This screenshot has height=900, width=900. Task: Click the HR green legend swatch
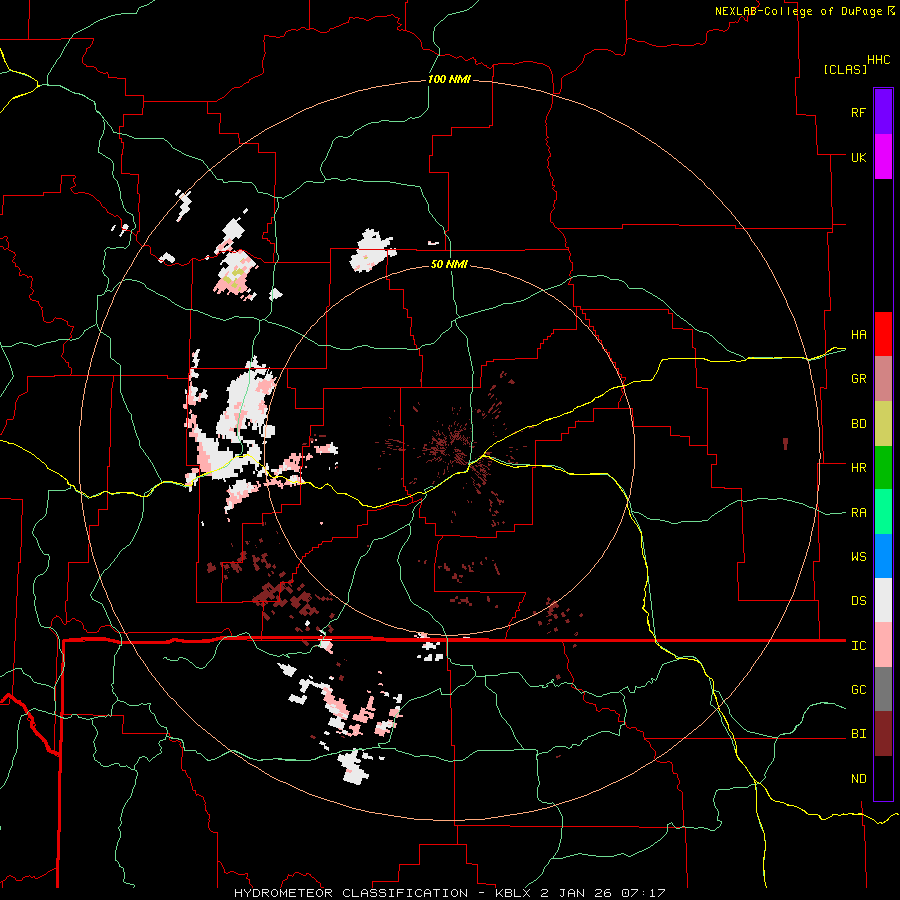(883, 468)
